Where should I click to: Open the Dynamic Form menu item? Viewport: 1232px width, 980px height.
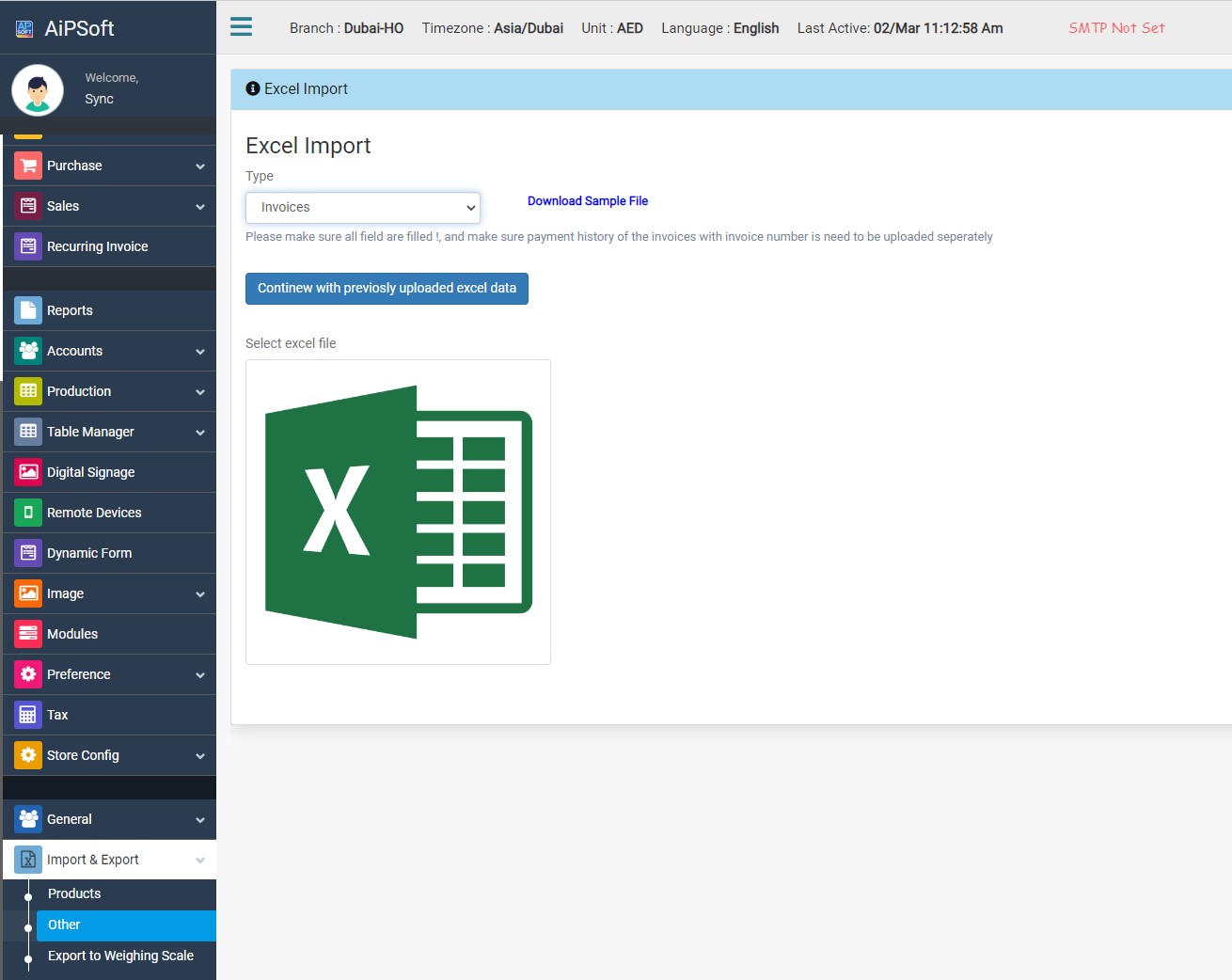(109, 553)
